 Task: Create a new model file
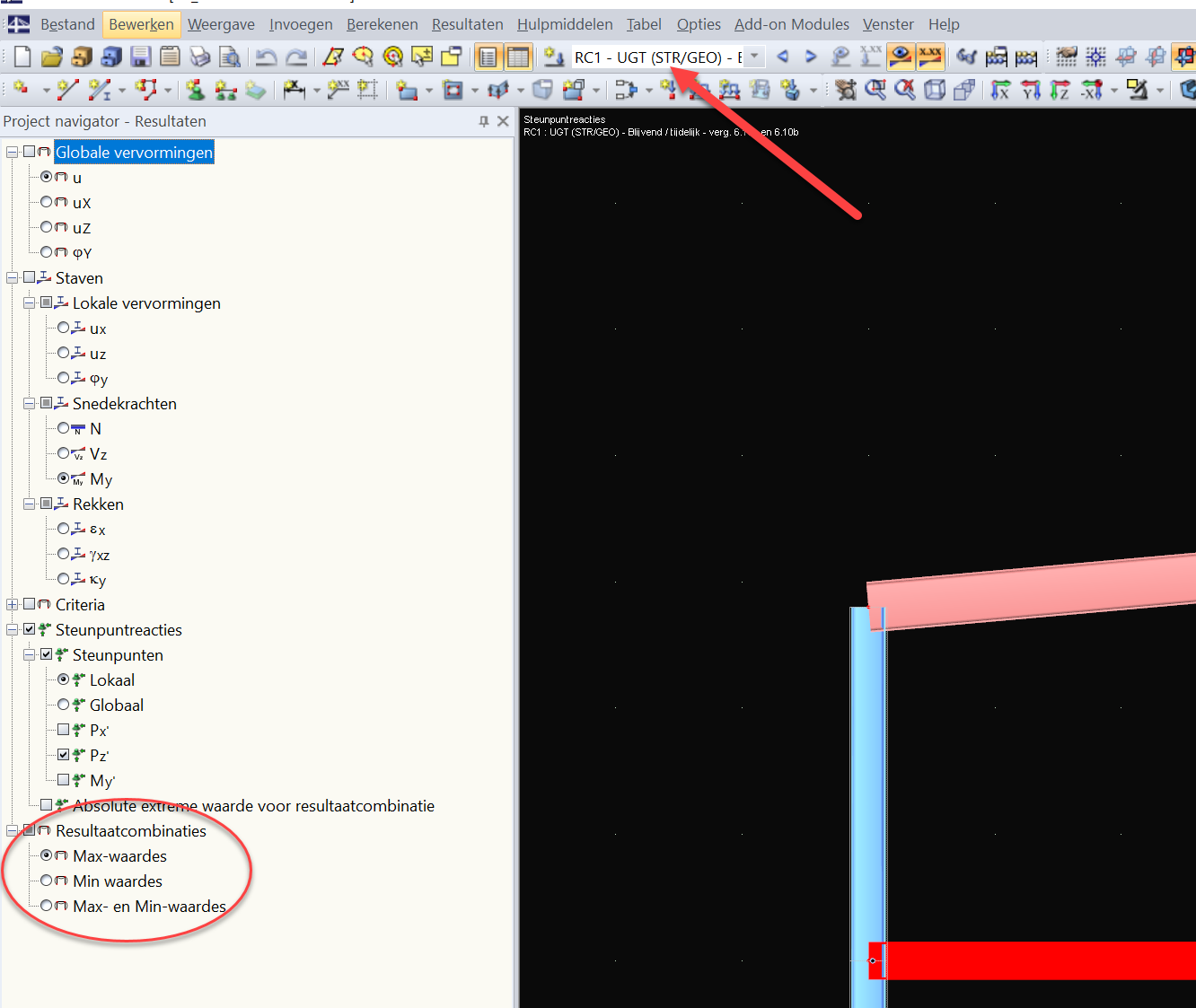point(22,57)
